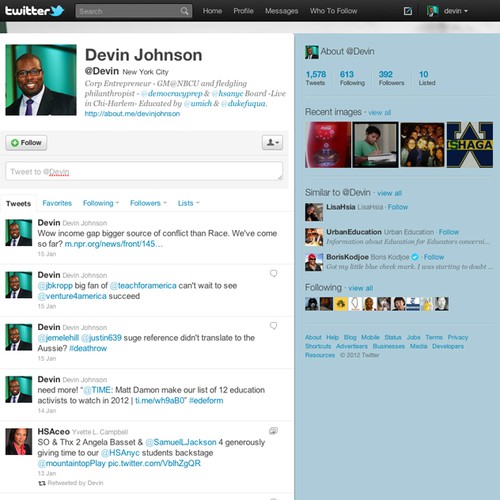Open the photo icon on HSAceo tweet
This screenshot has width=500, height=500.
[273, 431]
